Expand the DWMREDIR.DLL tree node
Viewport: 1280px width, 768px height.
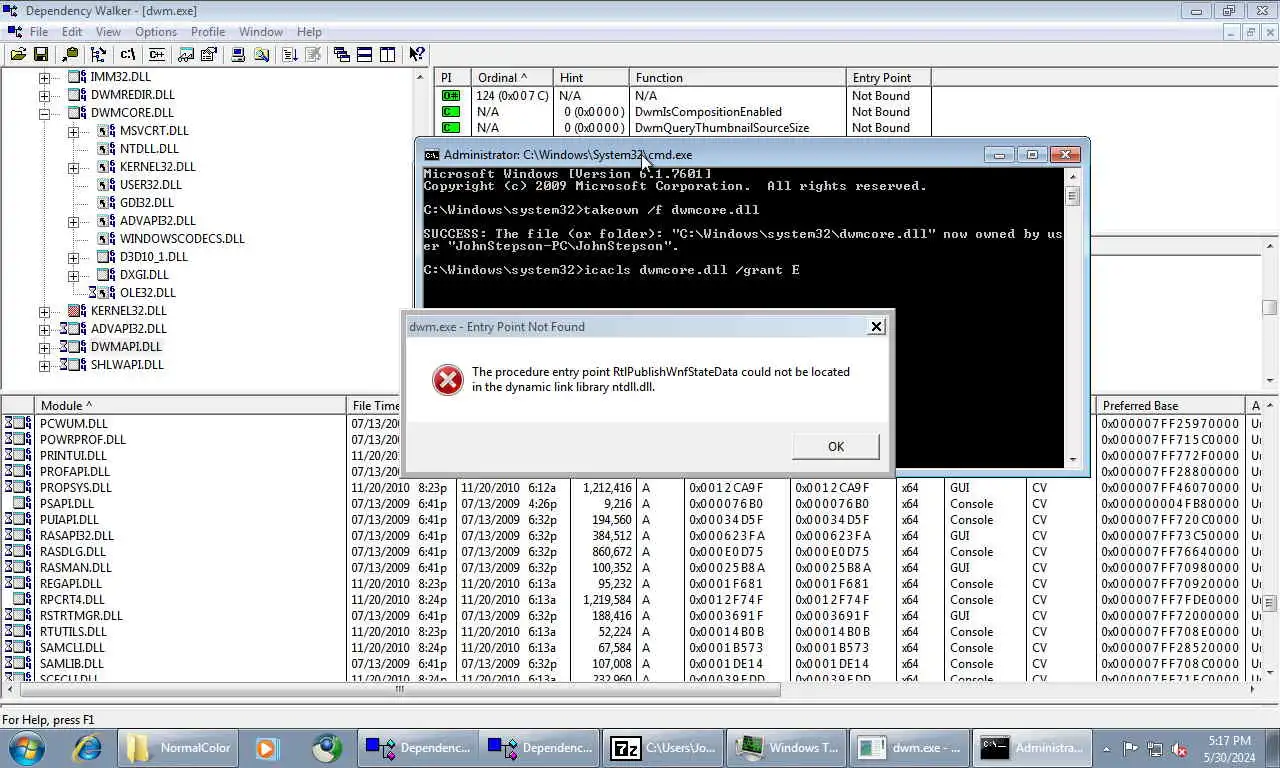(44, 95)
